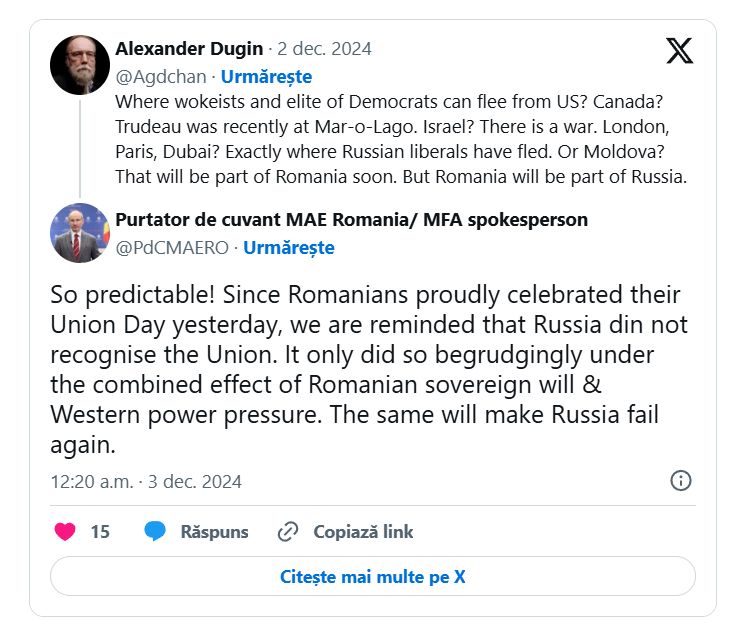Open Alexander Dugin's profile picture
The width and height of the screenshot is (749, 627).
(x=80, y=64)
